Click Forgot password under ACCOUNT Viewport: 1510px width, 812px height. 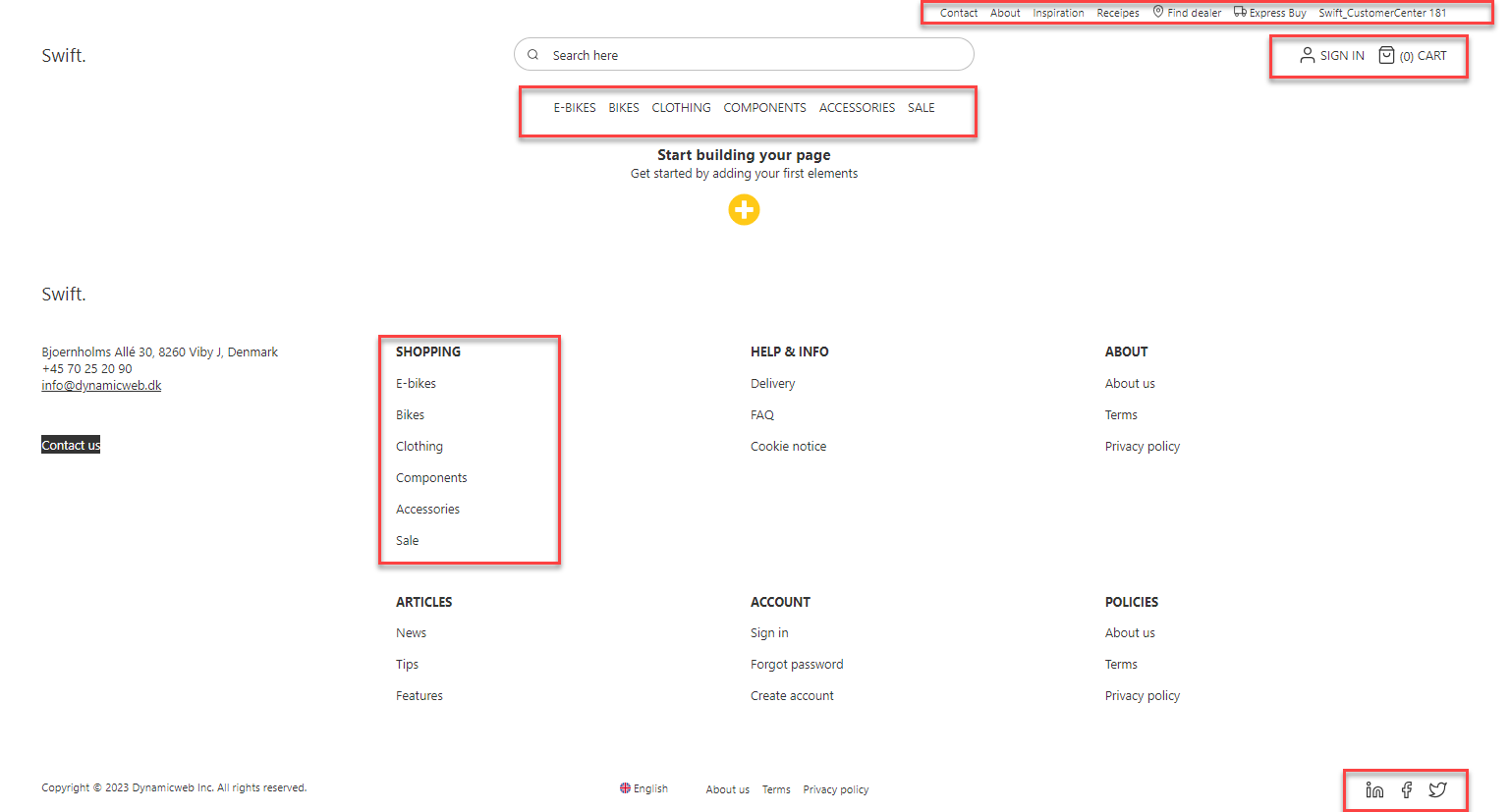click(x=797, y=664)
